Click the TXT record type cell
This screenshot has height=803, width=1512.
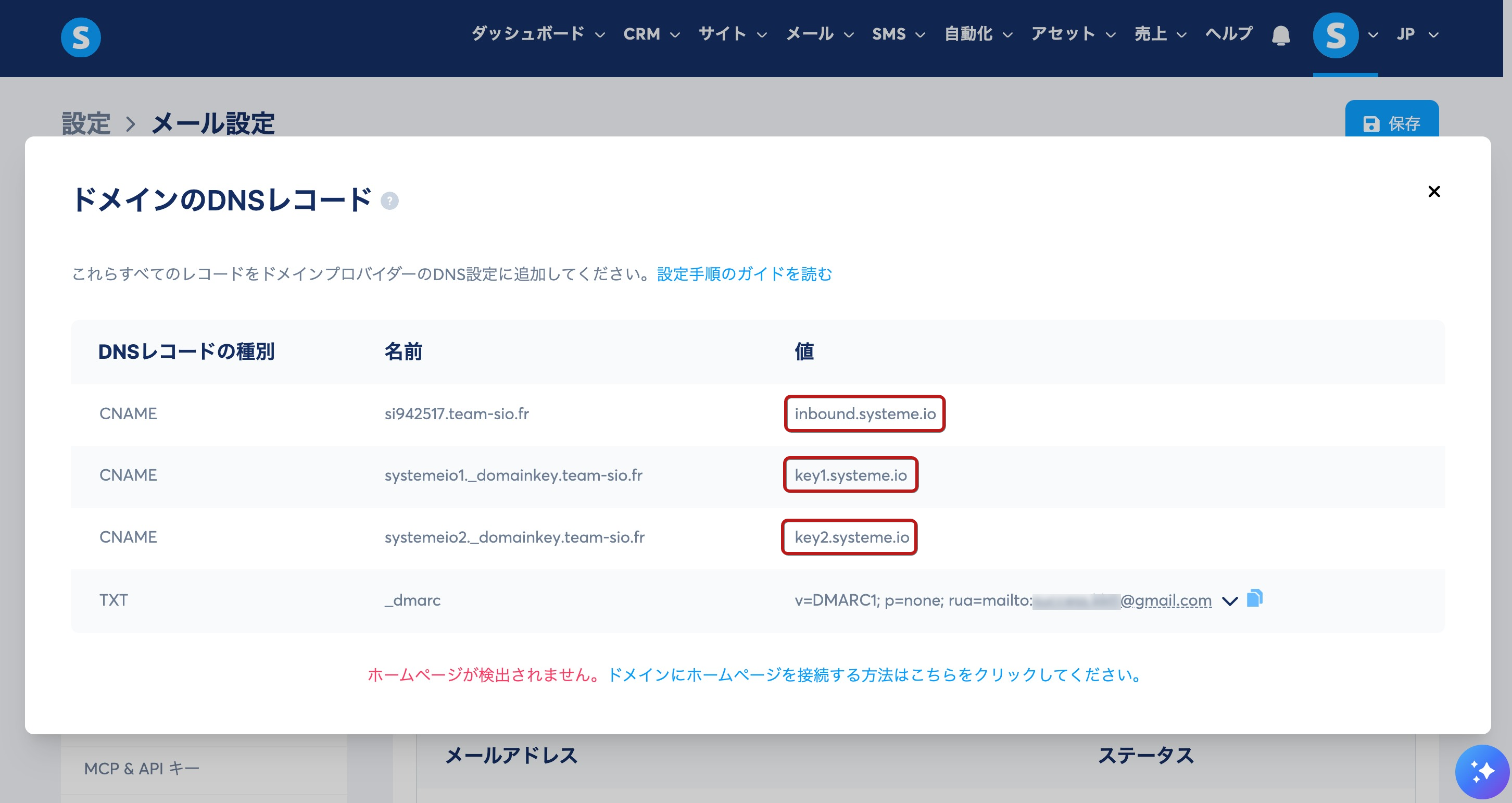(114, 600)
